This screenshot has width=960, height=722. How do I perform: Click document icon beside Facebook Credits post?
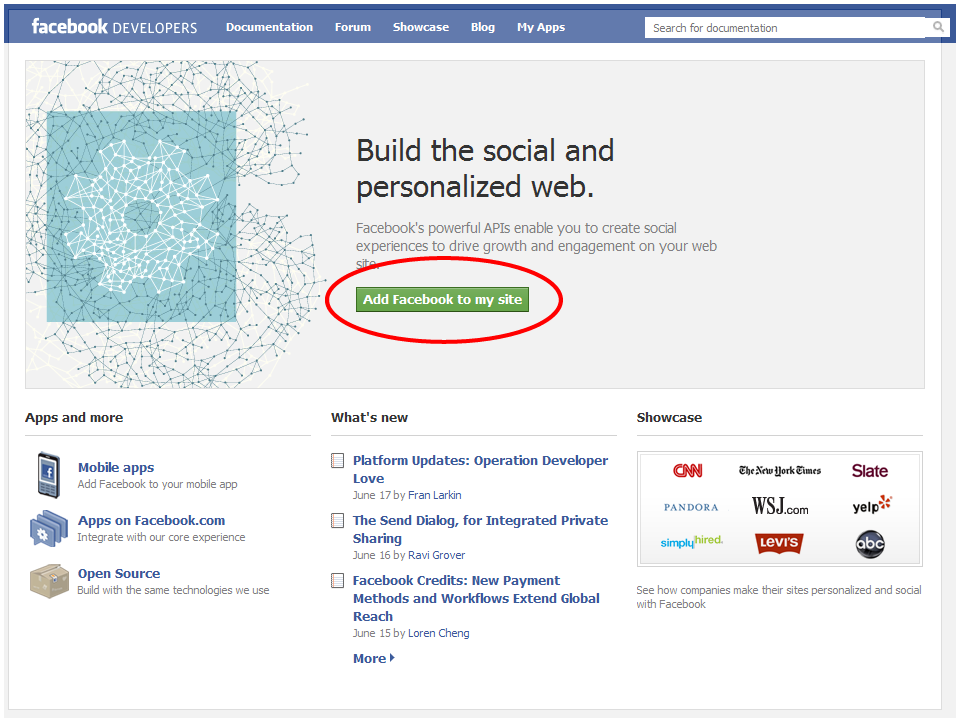click(x=337, y=581)
